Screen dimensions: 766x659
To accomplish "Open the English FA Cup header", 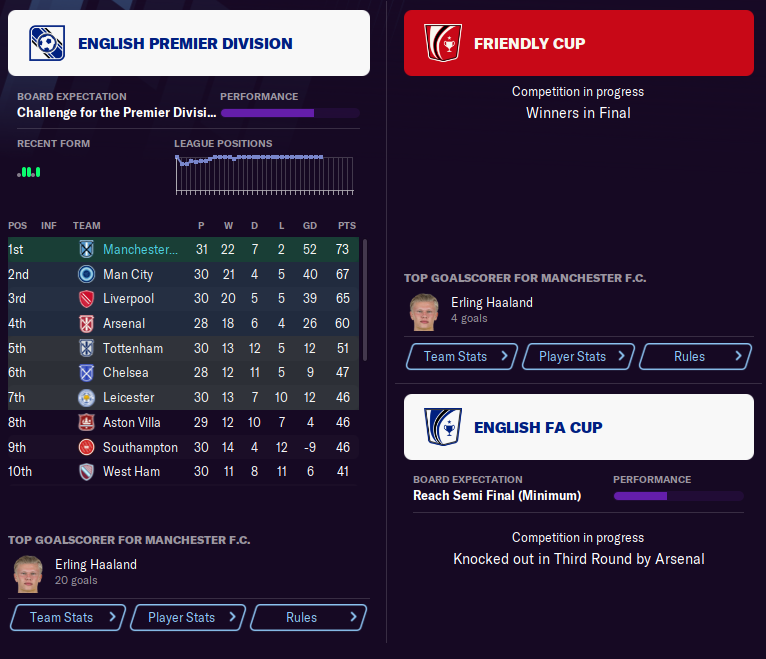I will click(579, 427).
